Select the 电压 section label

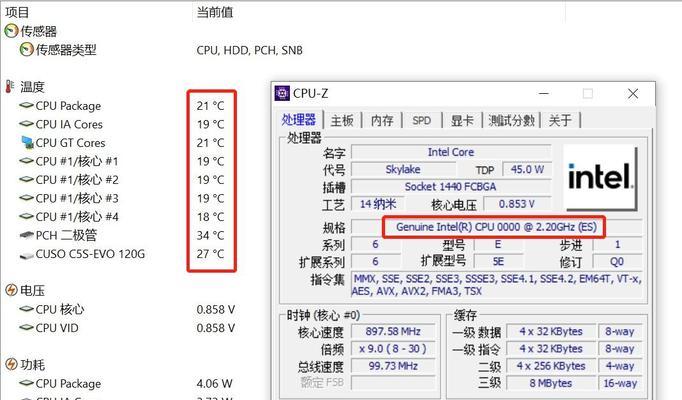click(x=32, y=290)
